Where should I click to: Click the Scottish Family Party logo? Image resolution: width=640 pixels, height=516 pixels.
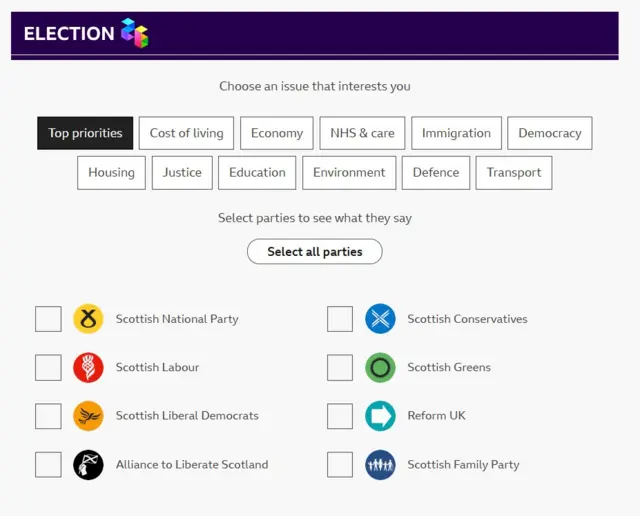[380, 464]
